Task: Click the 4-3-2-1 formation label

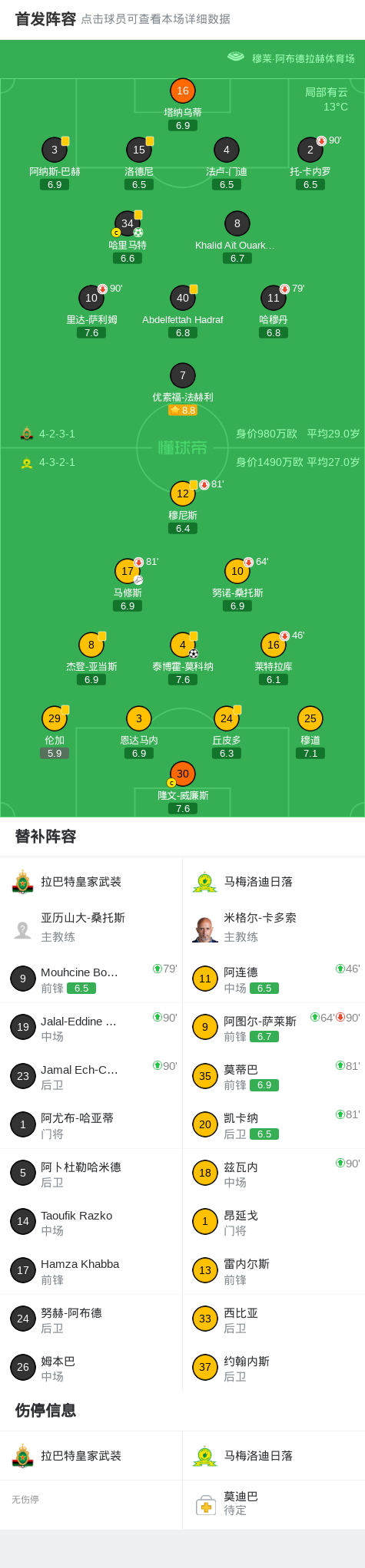Action: 57,463
